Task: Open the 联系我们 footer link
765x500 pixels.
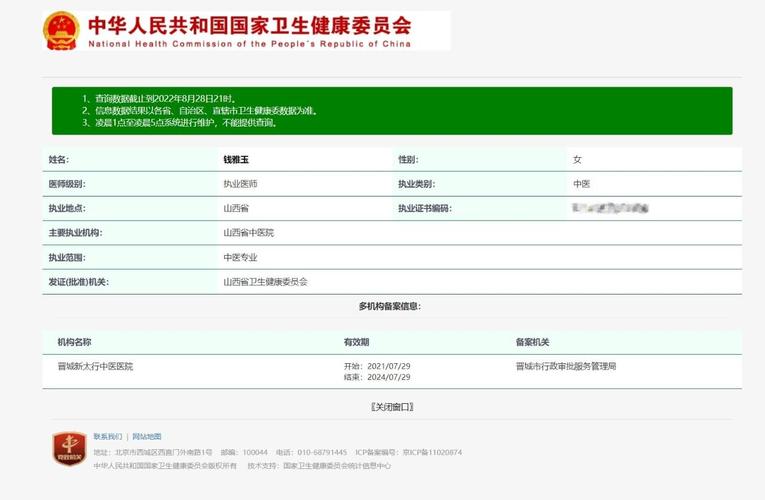Action: [108, 437]
